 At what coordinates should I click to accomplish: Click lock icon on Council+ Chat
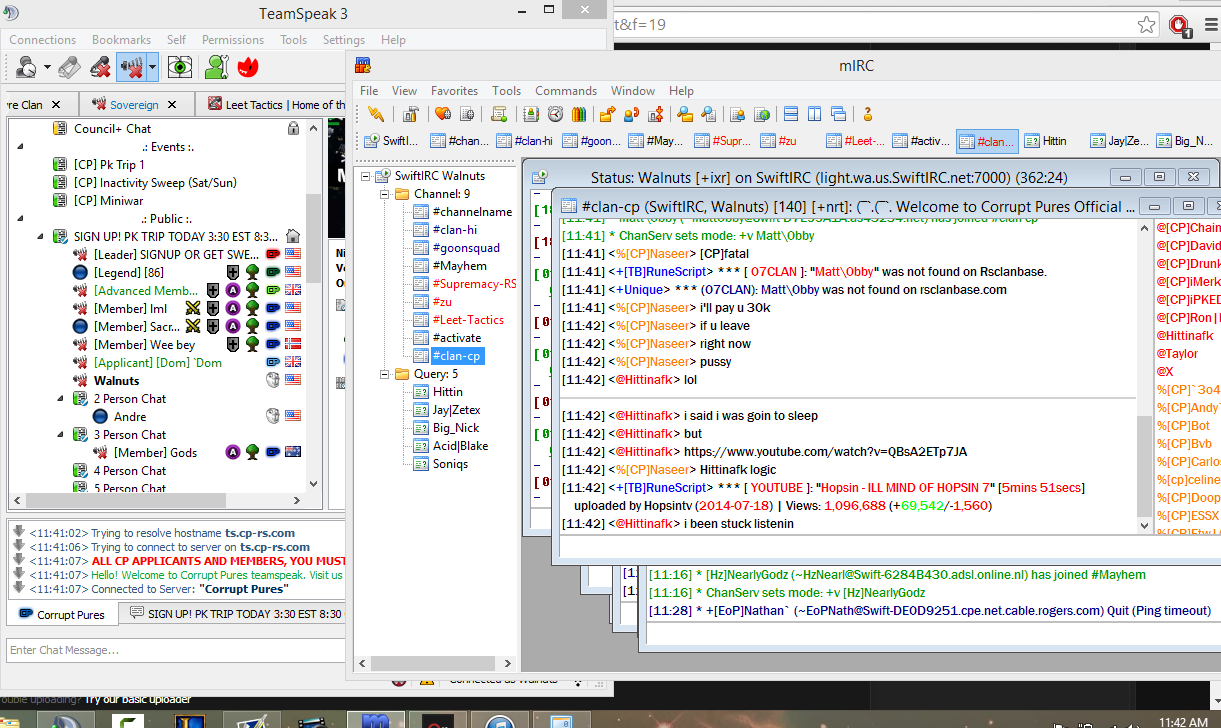293,128
